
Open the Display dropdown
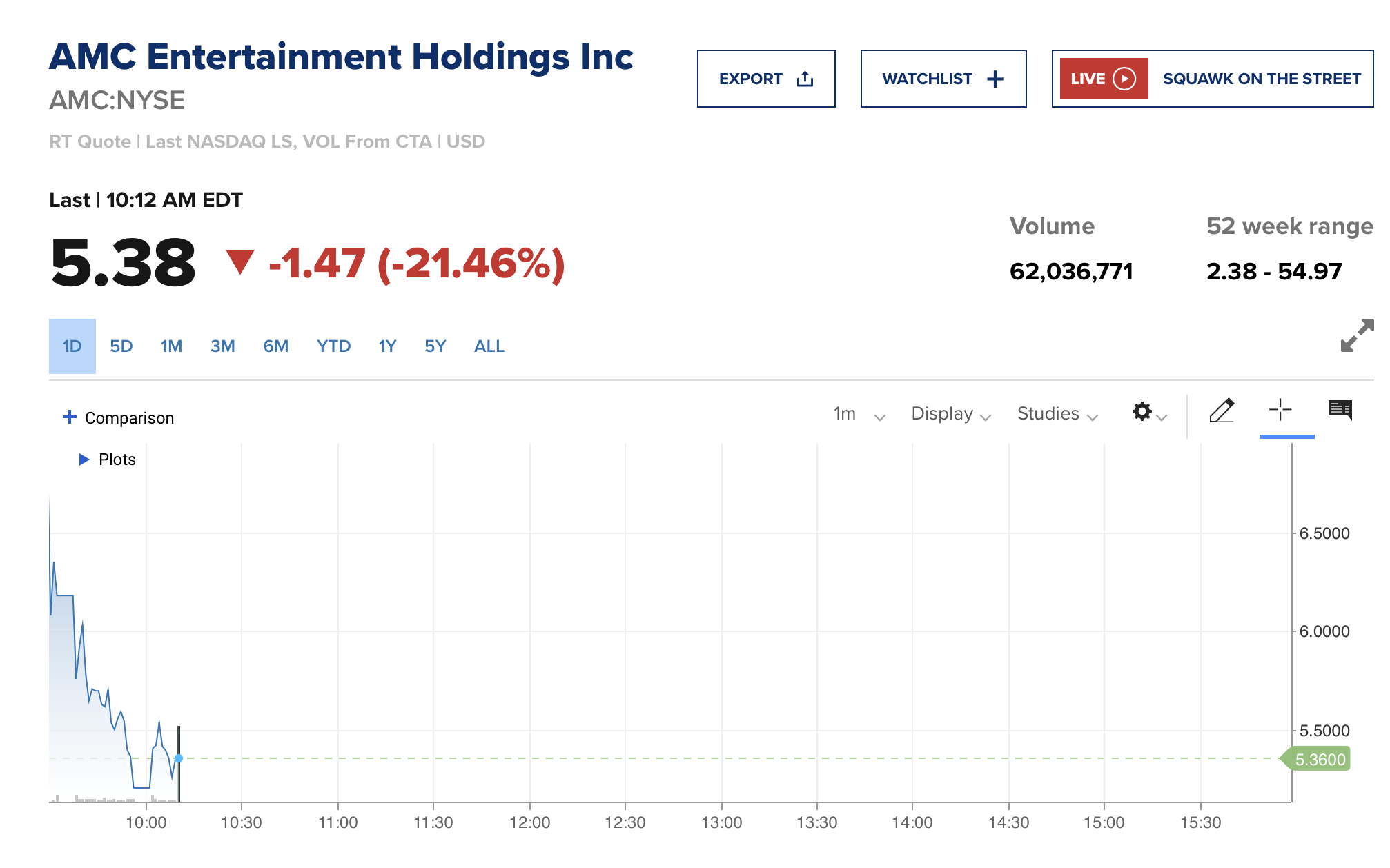click(950, 414)
